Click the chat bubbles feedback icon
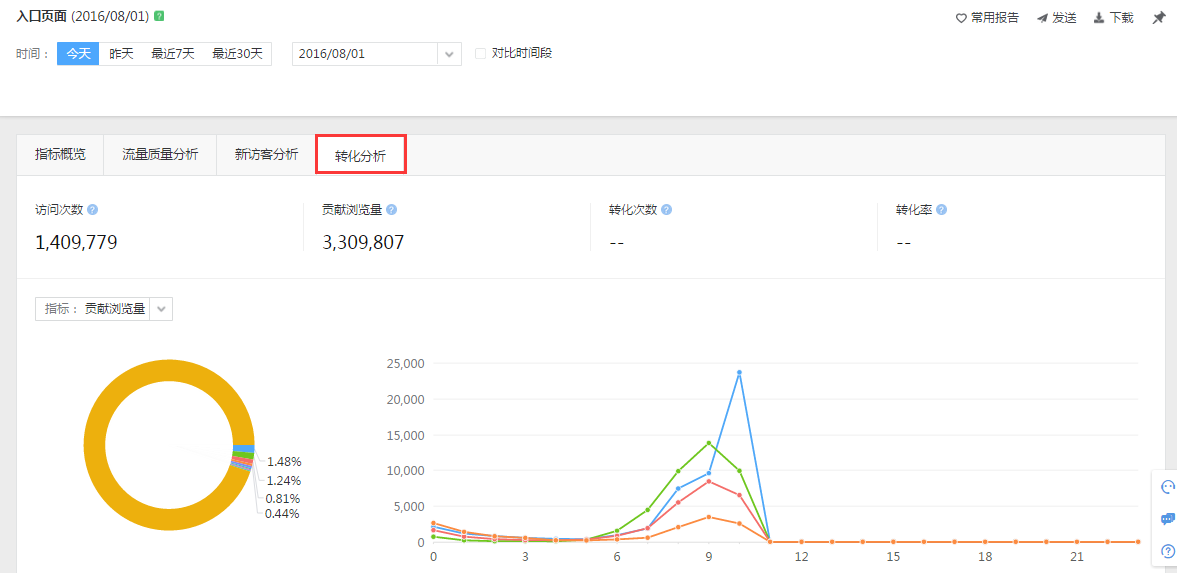This screenshot has height=573, width=1177. pos(1167,519)
